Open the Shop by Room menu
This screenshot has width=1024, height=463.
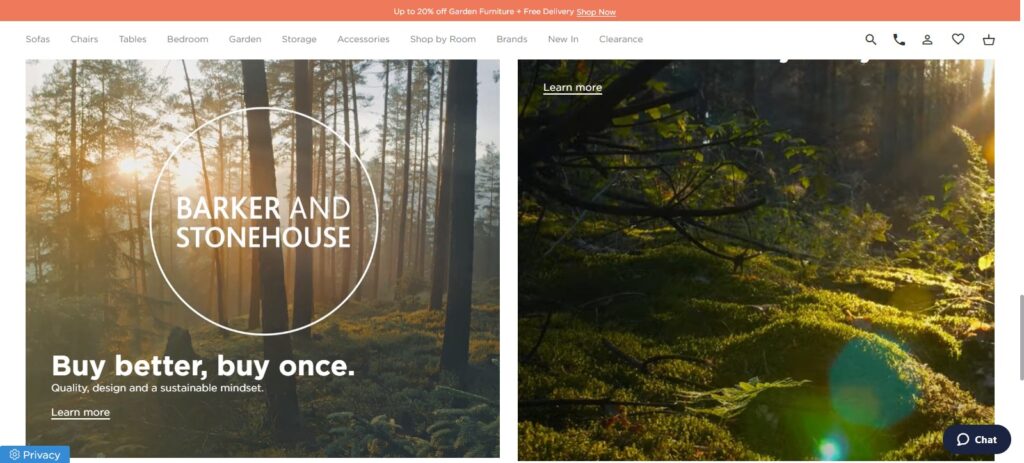443,39
